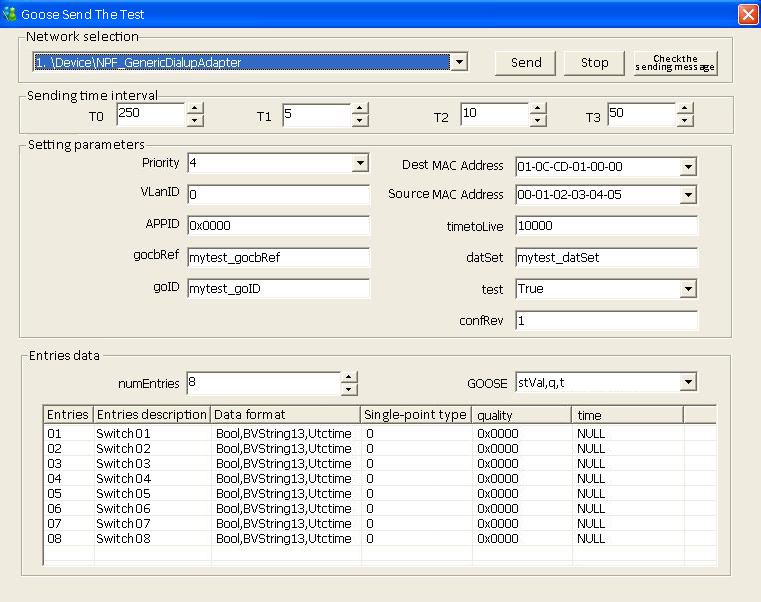Close the Goose Send The Test window

tap(747, 15)
